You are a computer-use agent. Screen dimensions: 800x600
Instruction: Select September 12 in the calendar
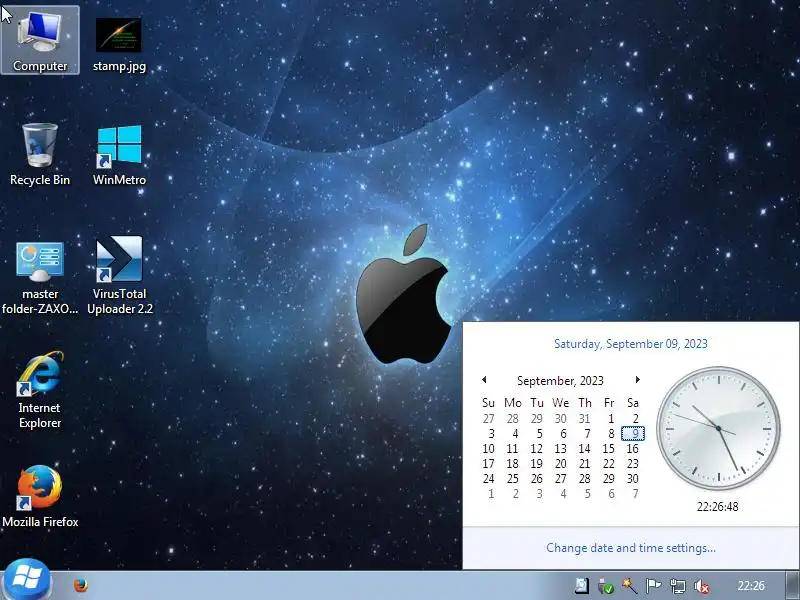click(536, 448)
